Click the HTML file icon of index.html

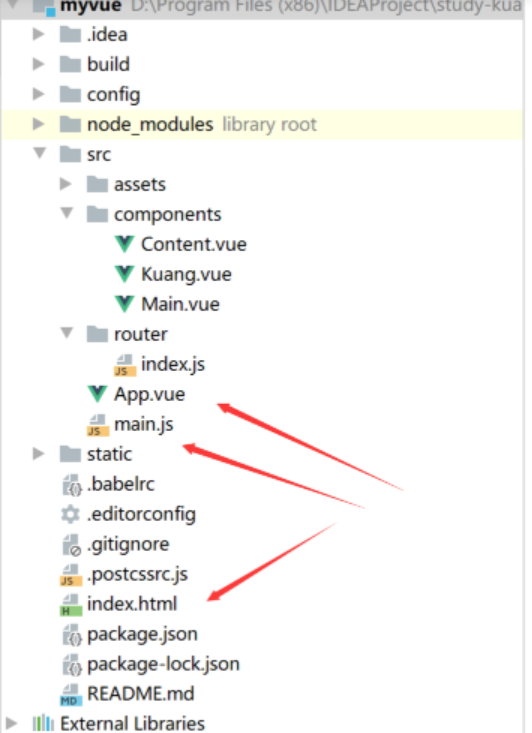[x=71, y=604]
